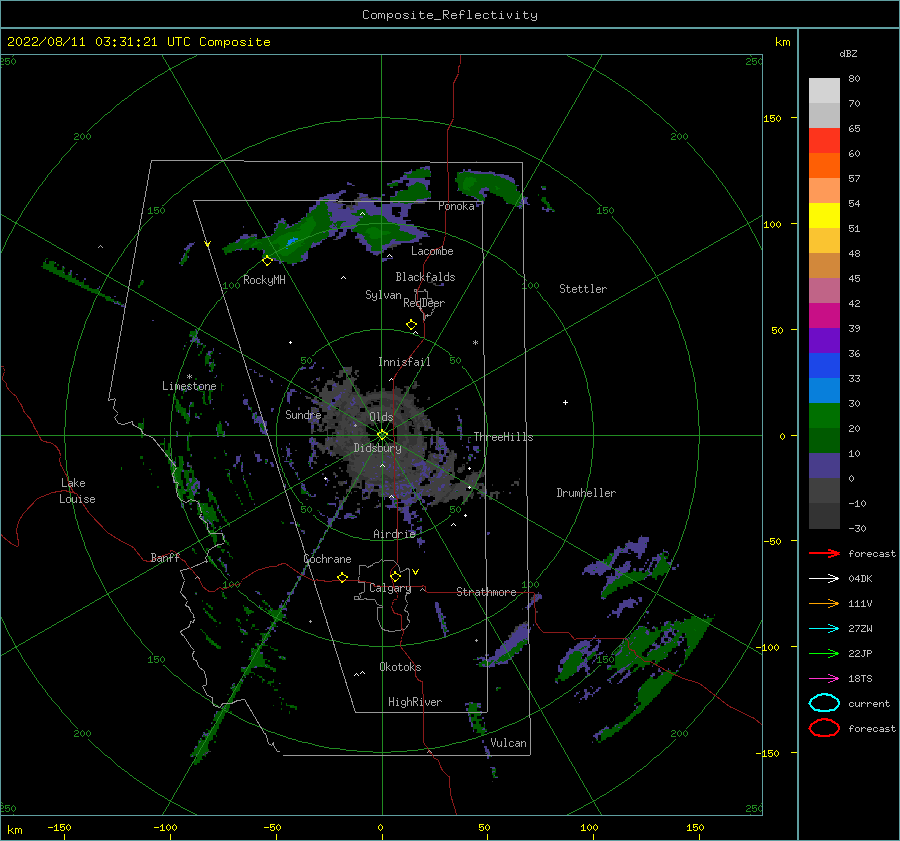Click the yellow diamond radar center marker

[x=382, y=435]
